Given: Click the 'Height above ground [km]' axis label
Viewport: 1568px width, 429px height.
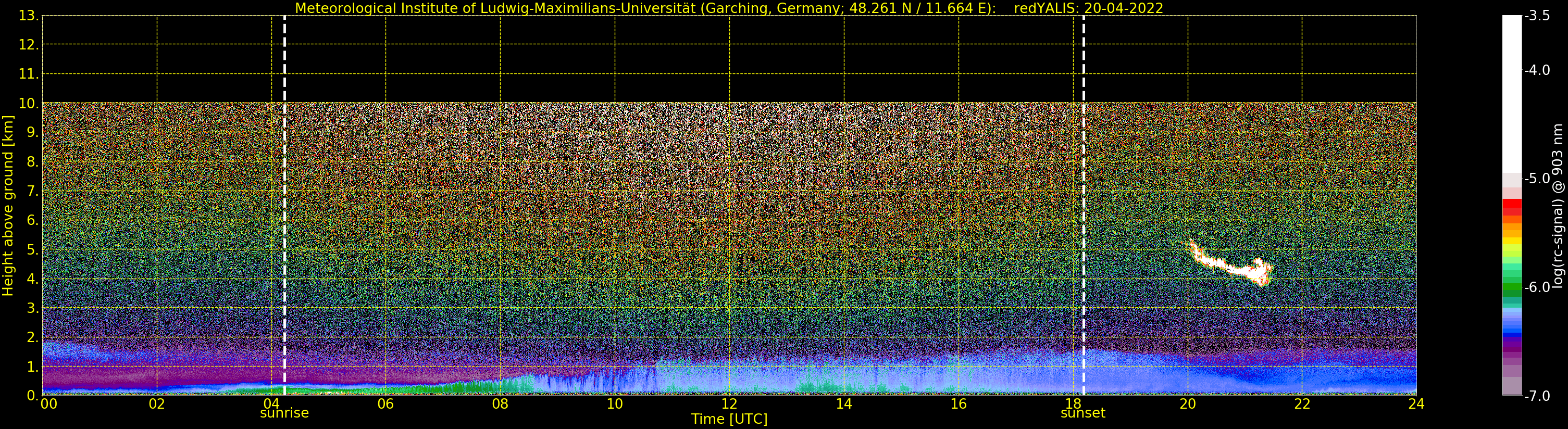Looking at the screenshot, I should pos(8,206).
